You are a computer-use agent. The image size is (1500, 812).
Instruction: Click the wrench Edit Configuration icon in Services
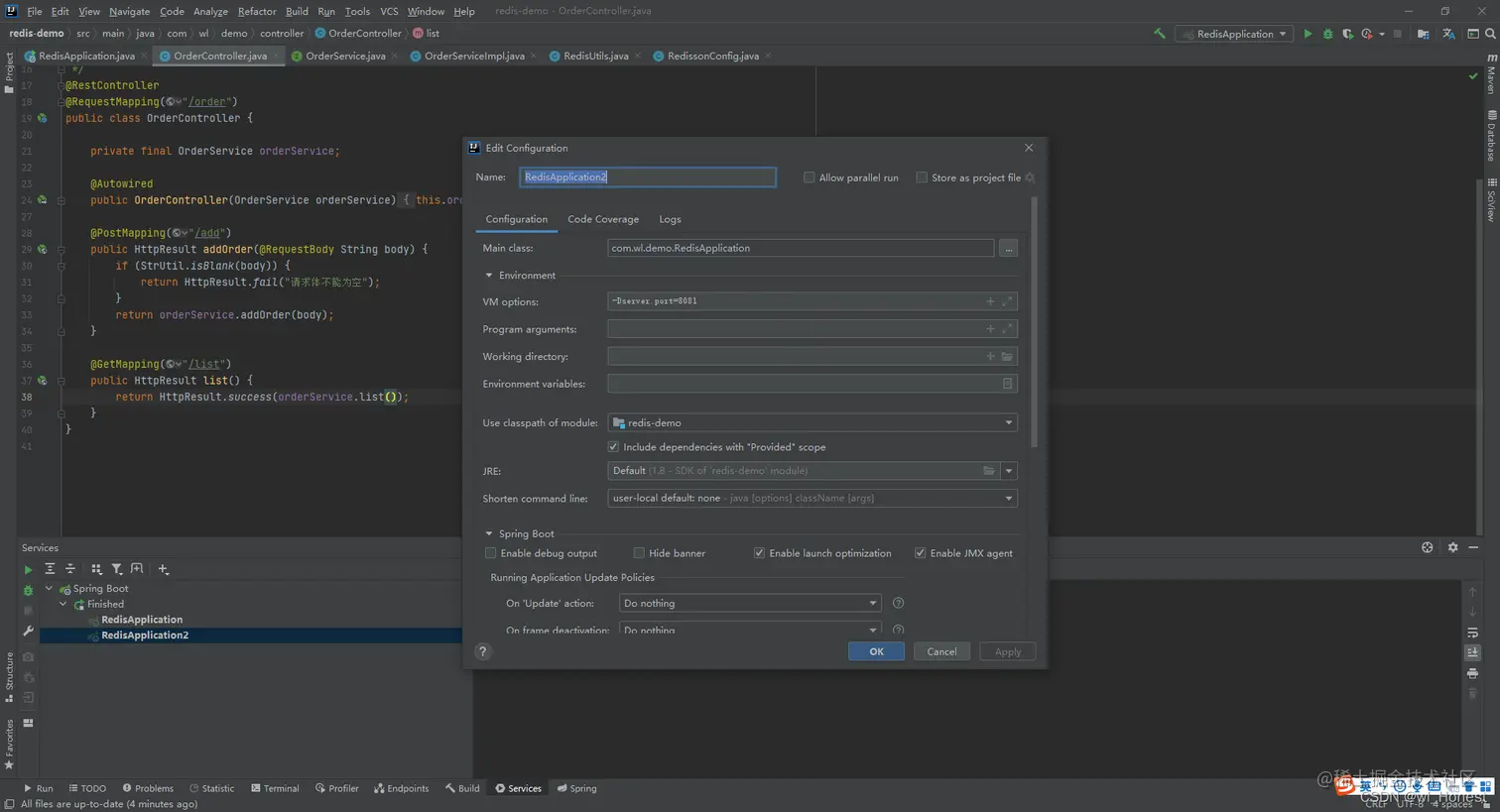coord(28,631)
